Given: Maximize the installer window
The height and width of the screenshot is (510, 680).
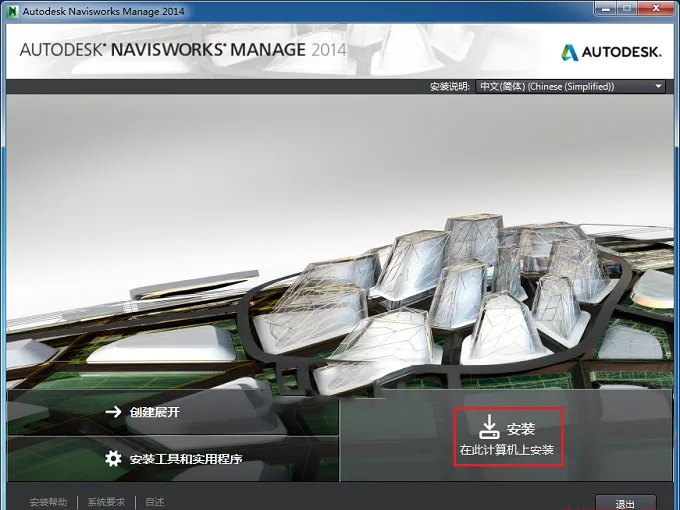Looking at the screenshot, I should coord(627,9).
